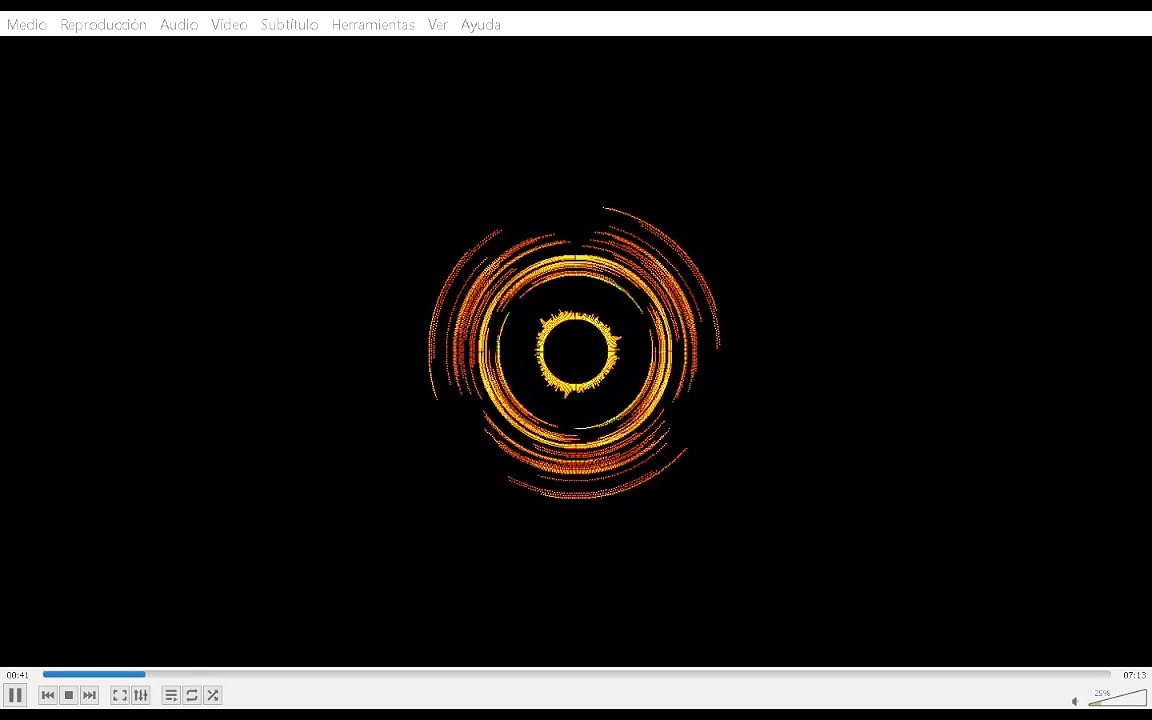Open the Audio menu

pos(179,24)
